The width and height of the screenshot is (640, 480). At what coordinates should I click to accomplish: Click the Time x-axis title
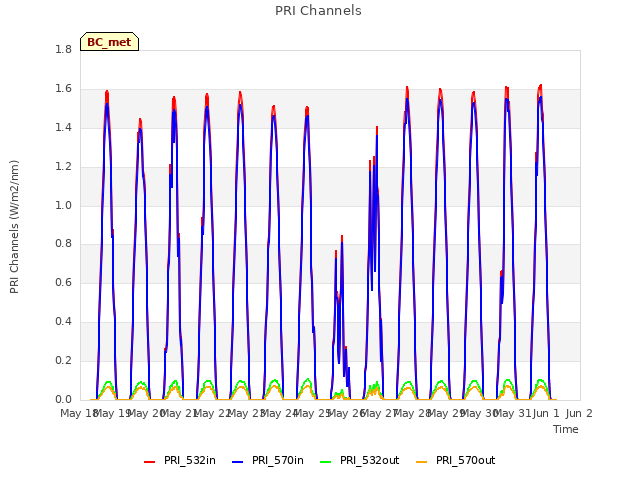point(566,429)
